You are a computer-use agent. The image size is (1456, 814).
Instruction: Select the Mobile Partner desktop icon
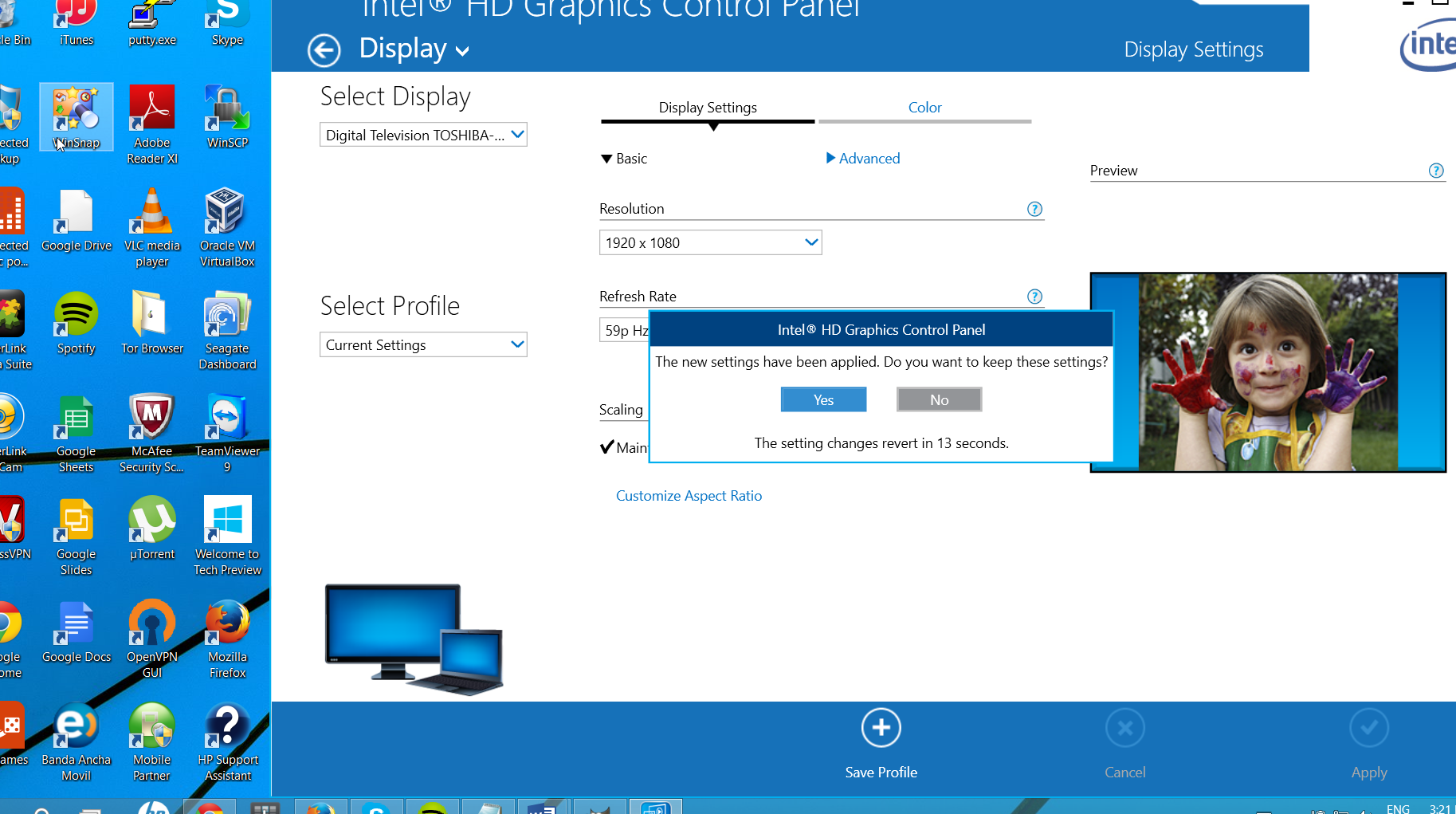point(152,741)
